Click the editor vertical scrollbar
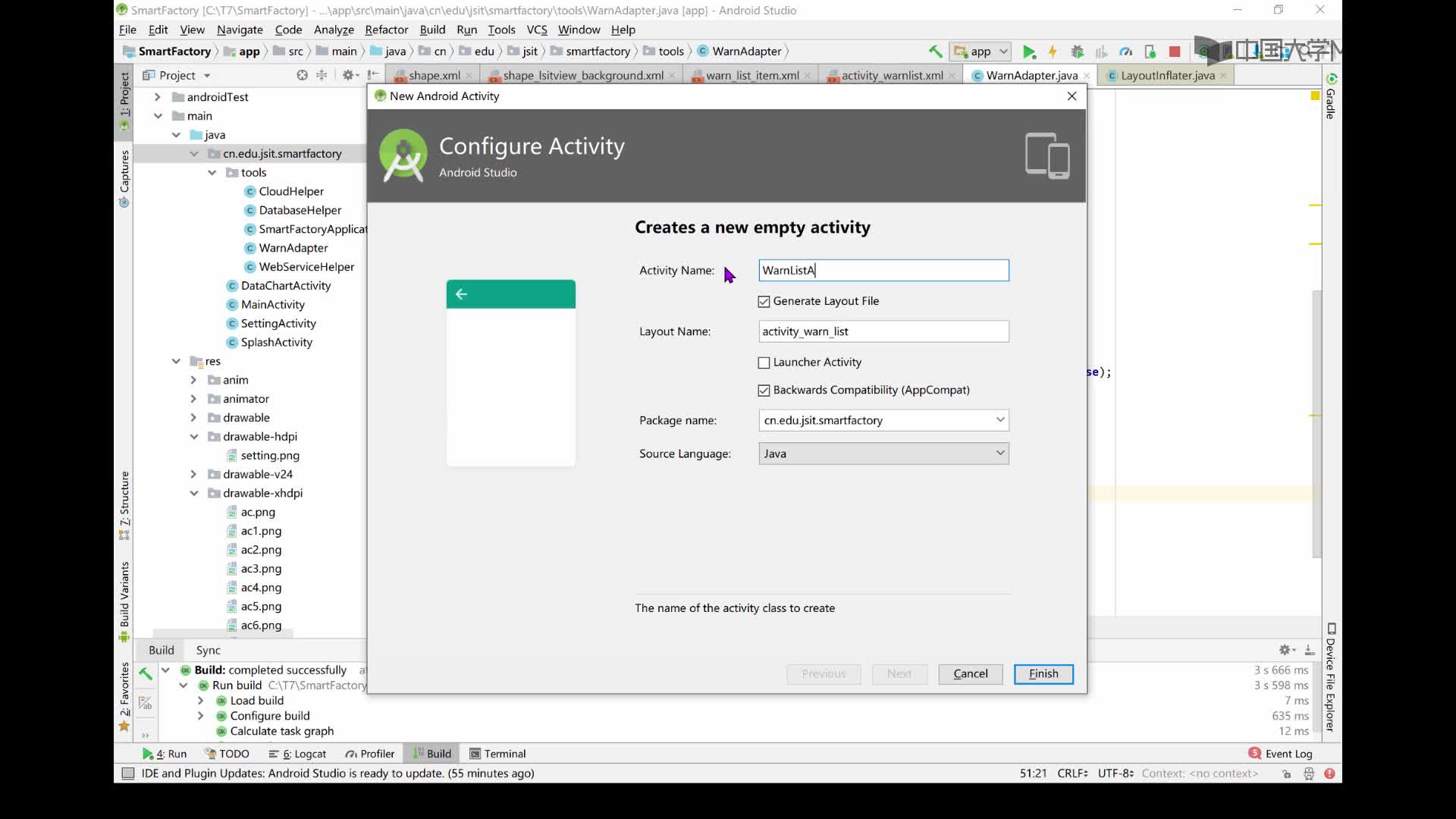The height and width of the screenshot is (819, 1456). click(1317, 425)
